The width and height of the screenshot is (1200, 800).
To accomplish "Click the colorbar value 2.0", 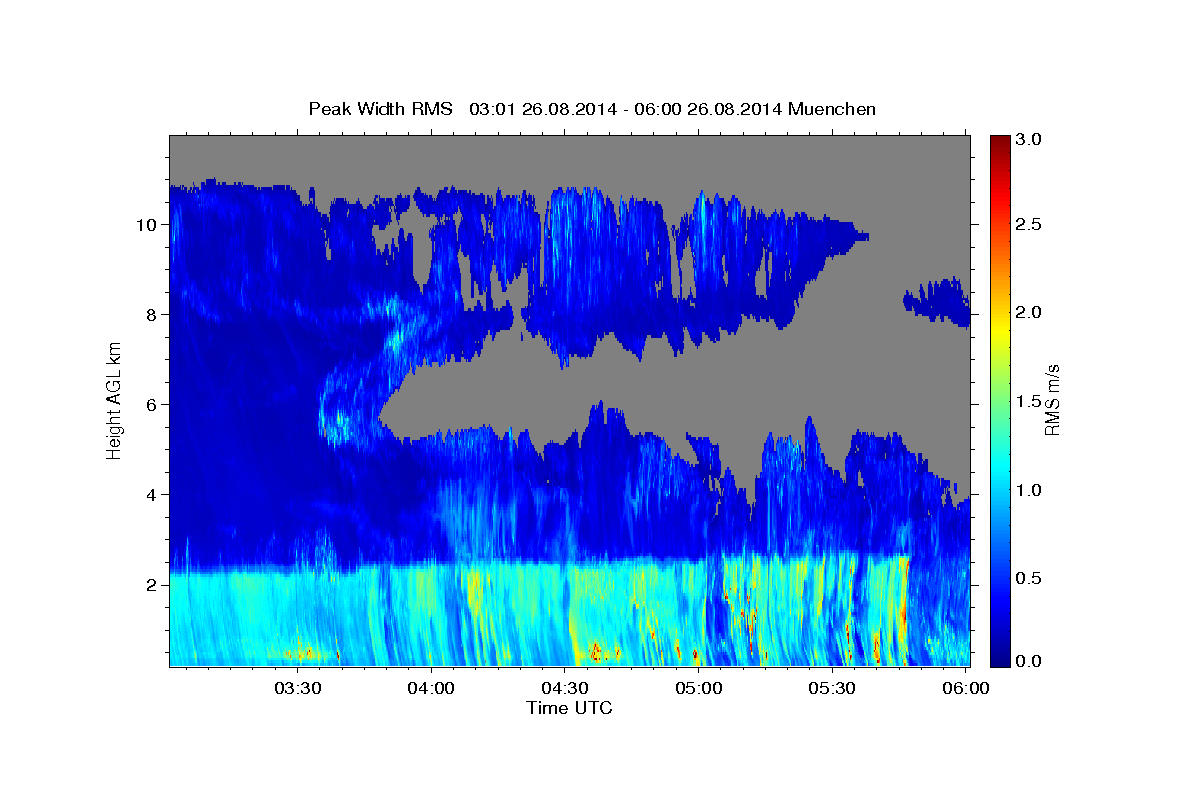I will pos(1030,312).
